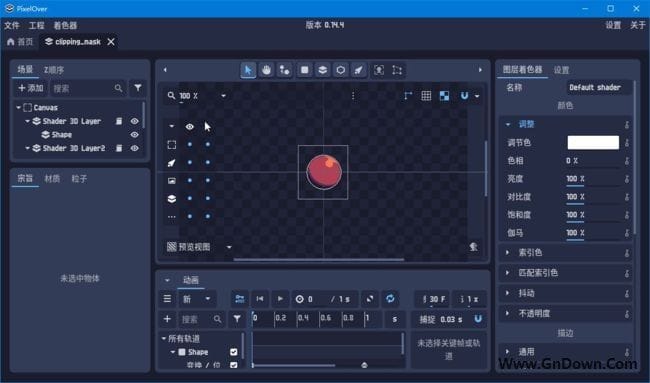Play the animation

click(280, 299)
